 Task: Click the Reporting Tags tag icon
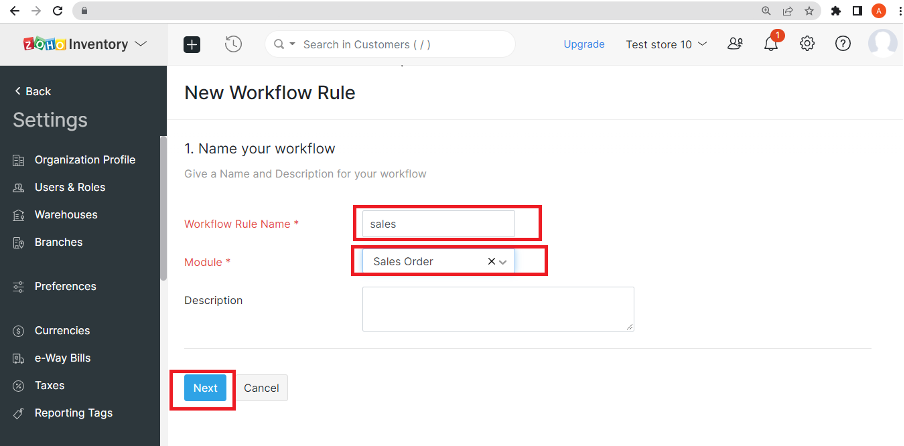[18, 413]
